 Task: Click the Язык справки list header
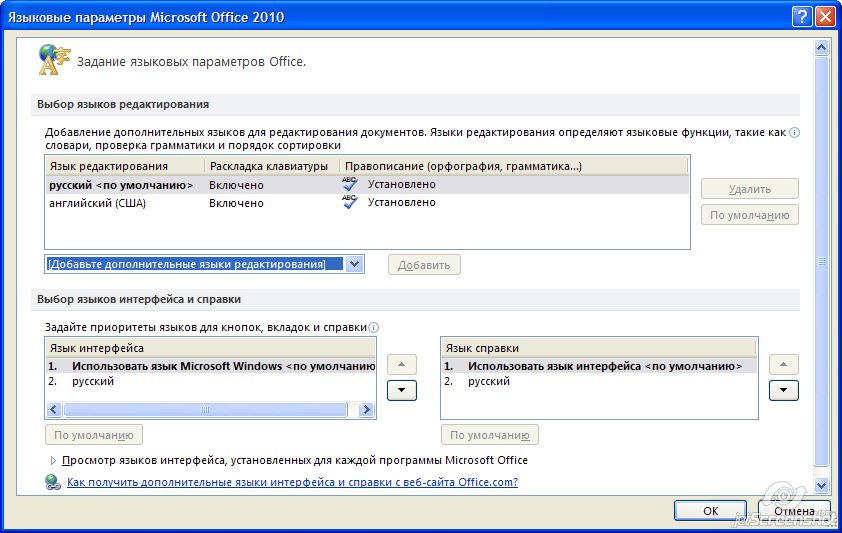point(598,348)
